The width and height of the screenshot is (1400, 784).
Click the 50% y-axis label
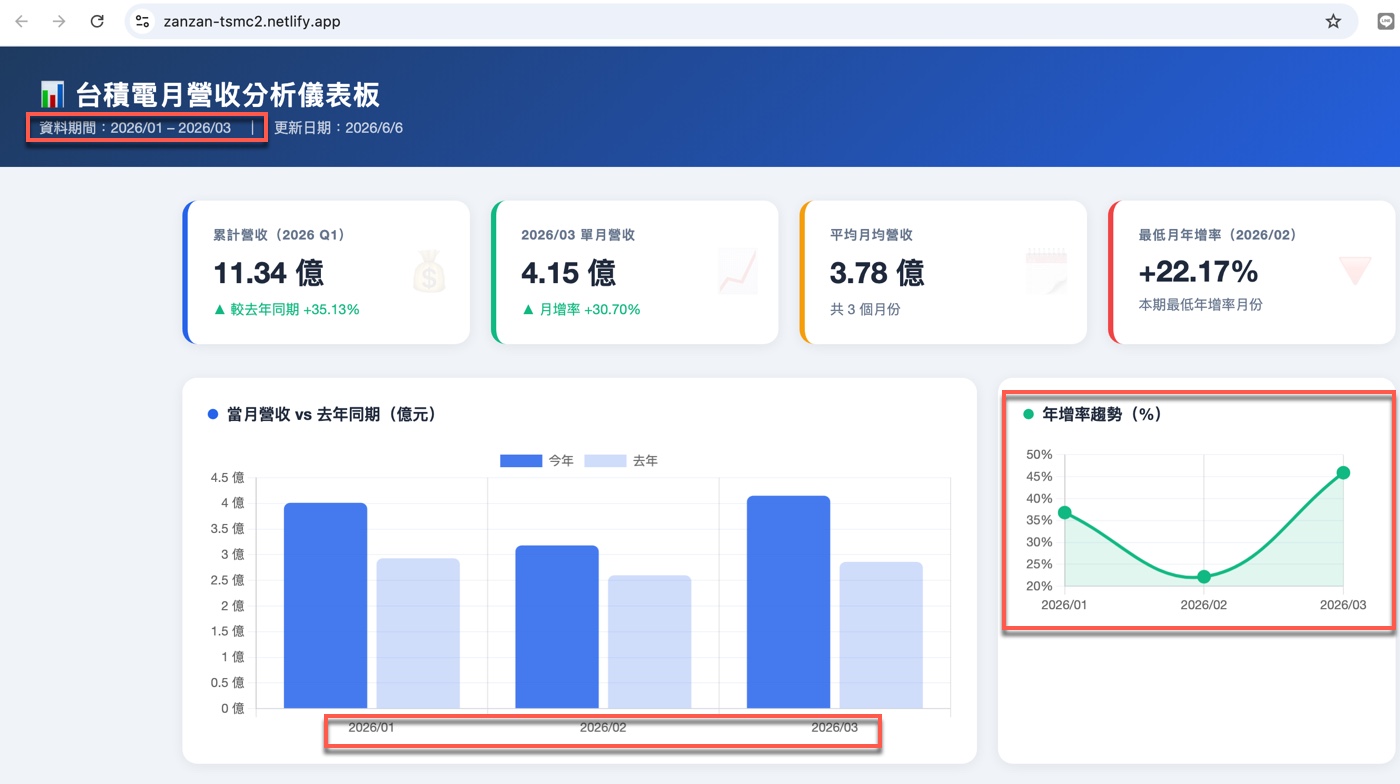pyautogui.click(x=1039, y=455)
